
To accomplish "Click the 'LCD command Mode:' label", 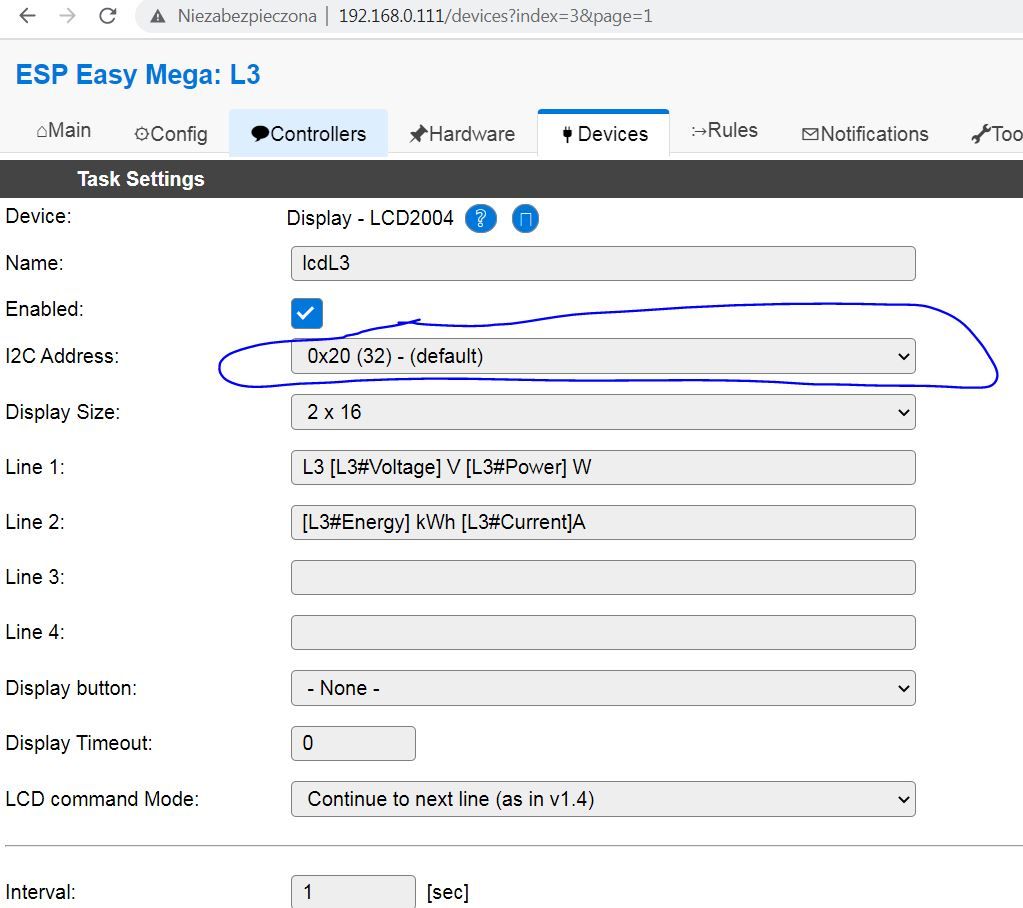I will tap(102, 799).
